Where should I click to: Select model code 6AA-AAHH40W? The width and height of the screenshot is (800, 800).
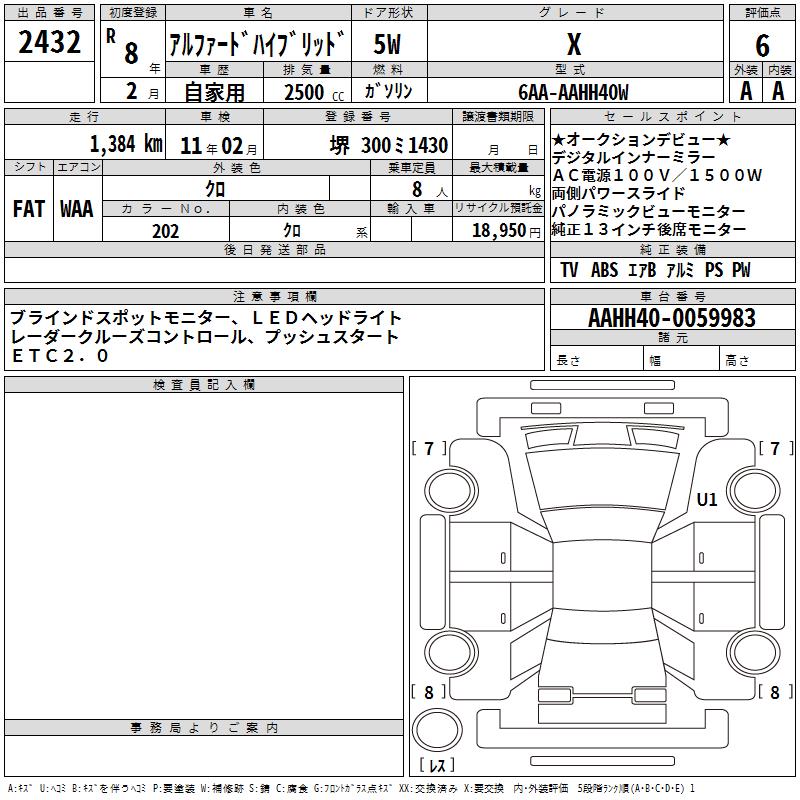[x=573, y=92]
